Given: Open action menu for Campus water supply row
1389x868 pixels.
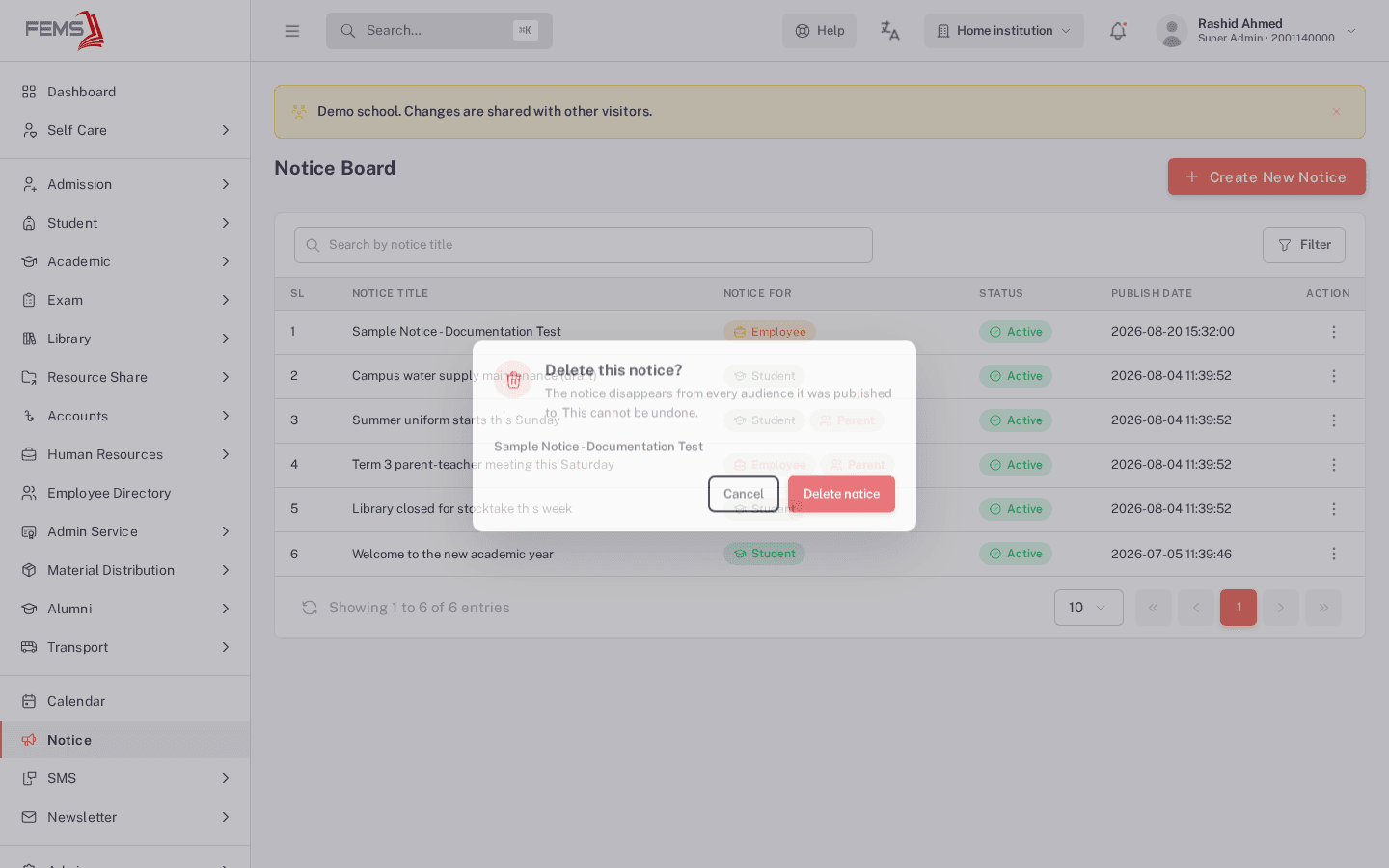Looking at the screenshot, I should click(x=1334, y=376).
